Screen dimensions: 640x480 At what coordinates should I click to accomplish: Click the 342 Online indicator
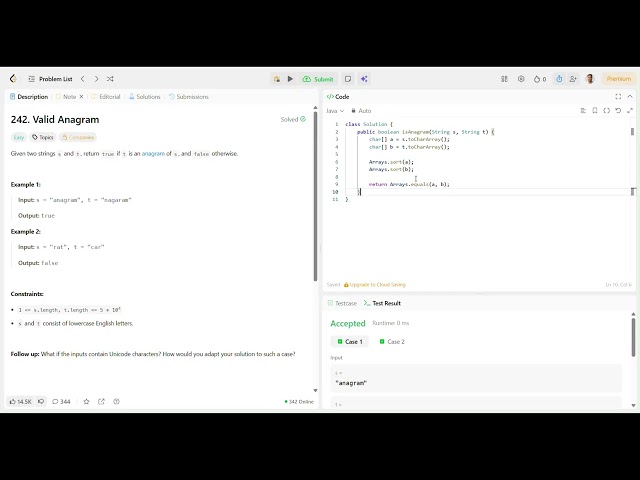299,402
